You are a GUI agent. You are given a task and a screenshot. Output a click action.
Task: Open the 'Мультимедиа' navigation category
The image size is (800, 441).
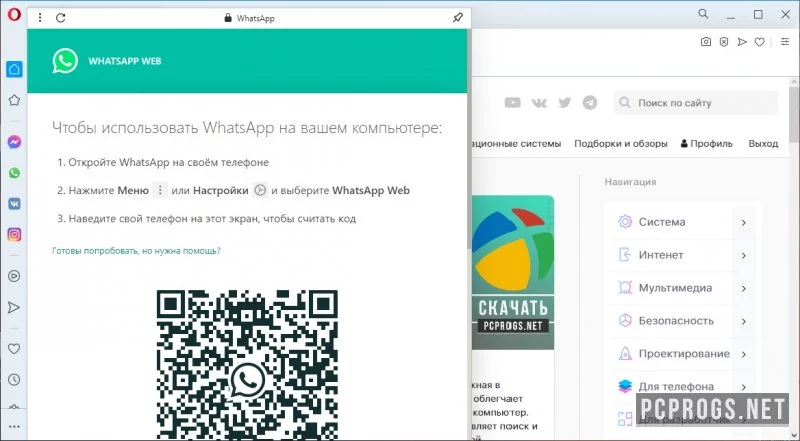[682, 288]
